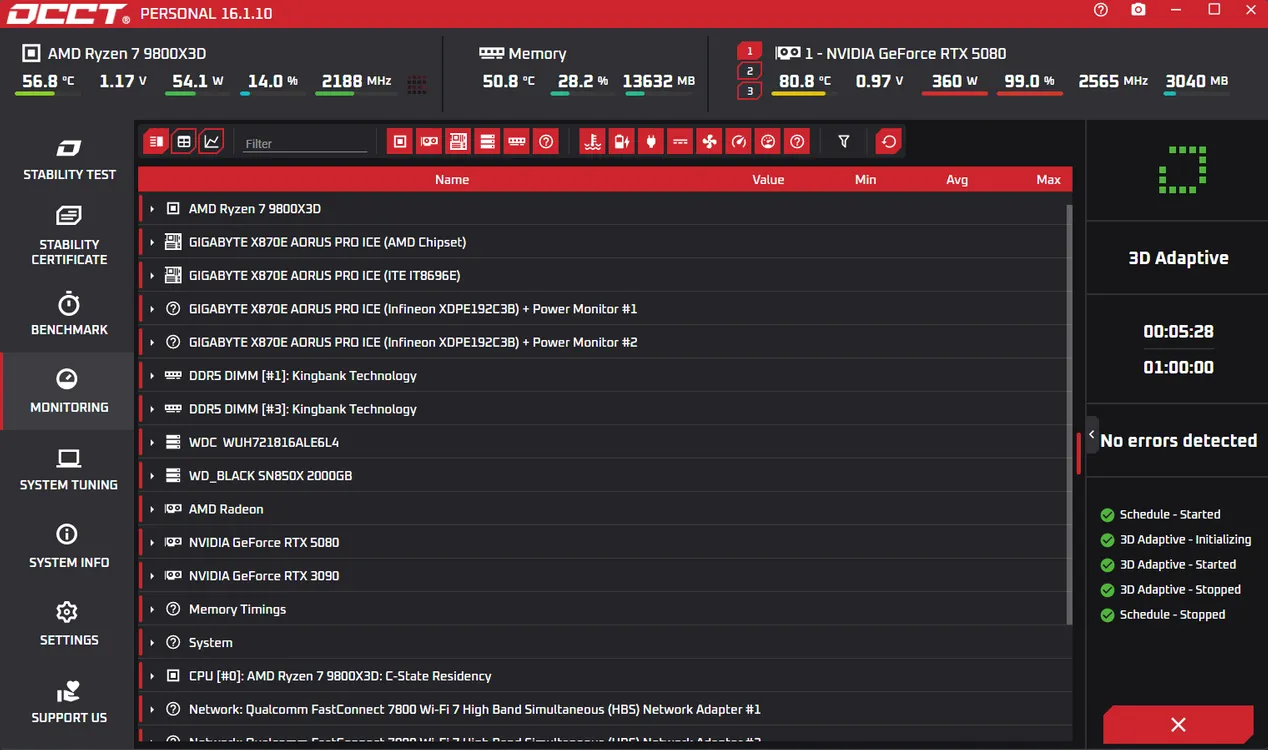The image size is (1268, 750).
Task: Select GPU number 1 in the header
Action: click(750, 51)
